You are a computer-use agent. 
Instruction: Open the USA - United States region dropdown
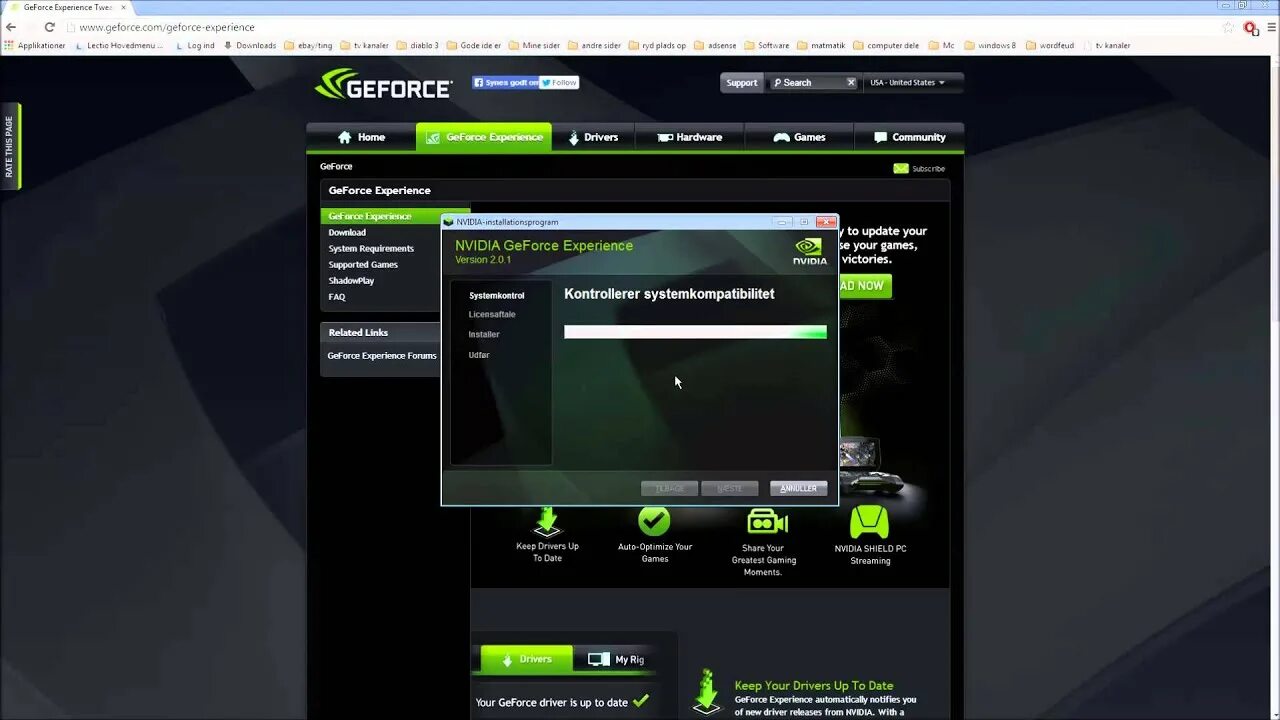907,83
